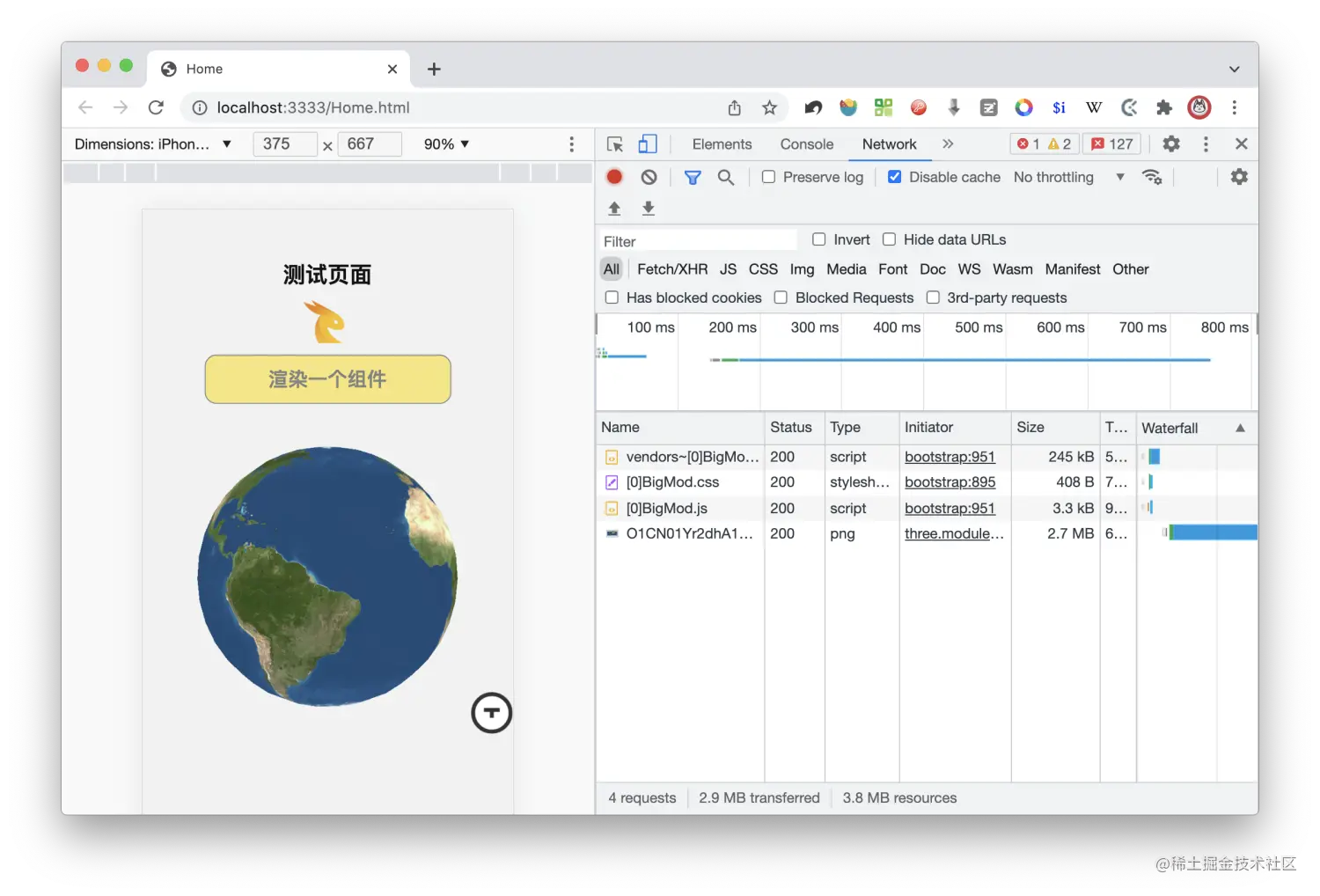Check Hide data URLs
The width and height of the screenshot is (1320, 896).
coord(889,239)
